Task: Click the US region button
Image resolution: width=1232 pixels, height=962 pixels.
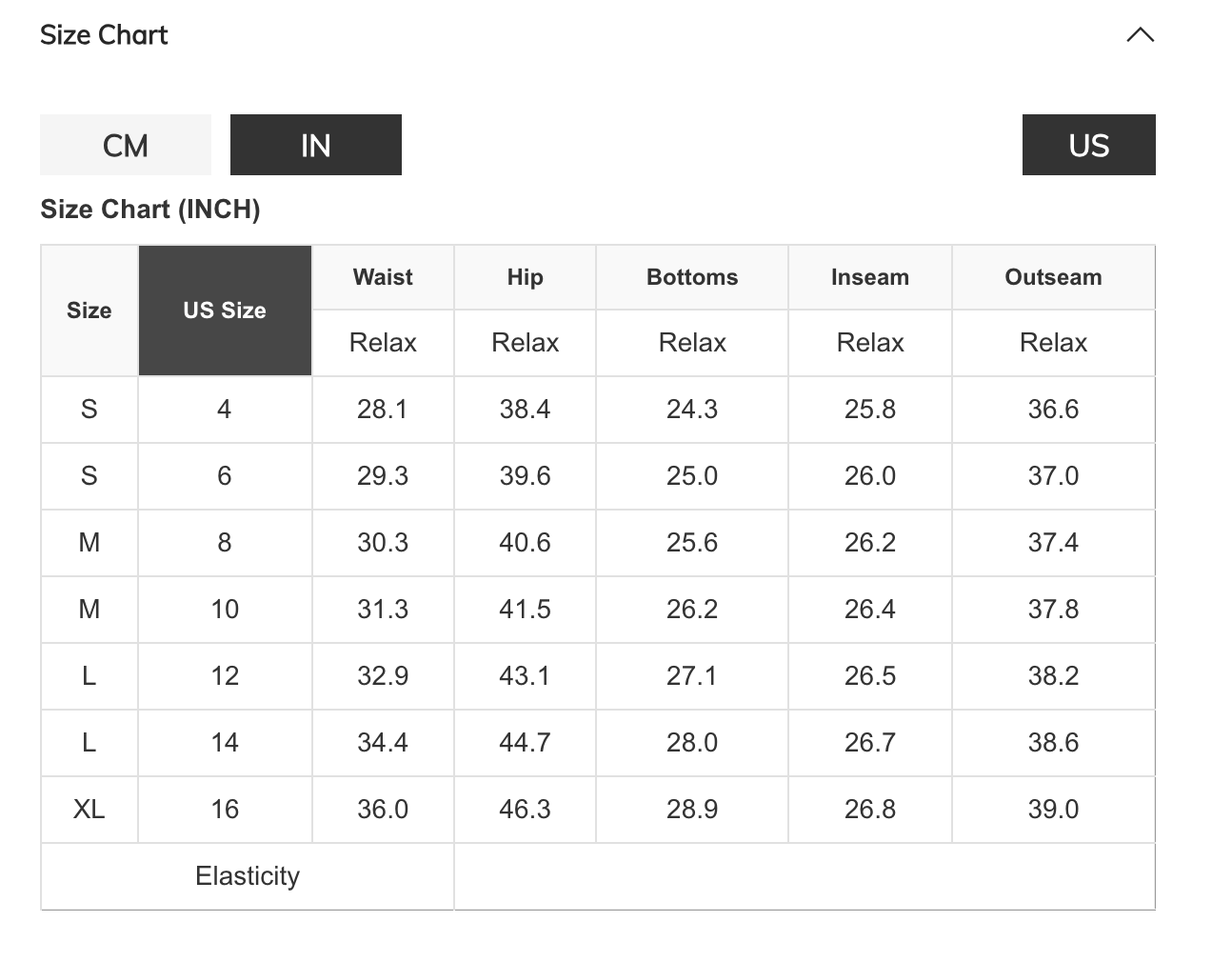Action: click(x=1088, y=145)
